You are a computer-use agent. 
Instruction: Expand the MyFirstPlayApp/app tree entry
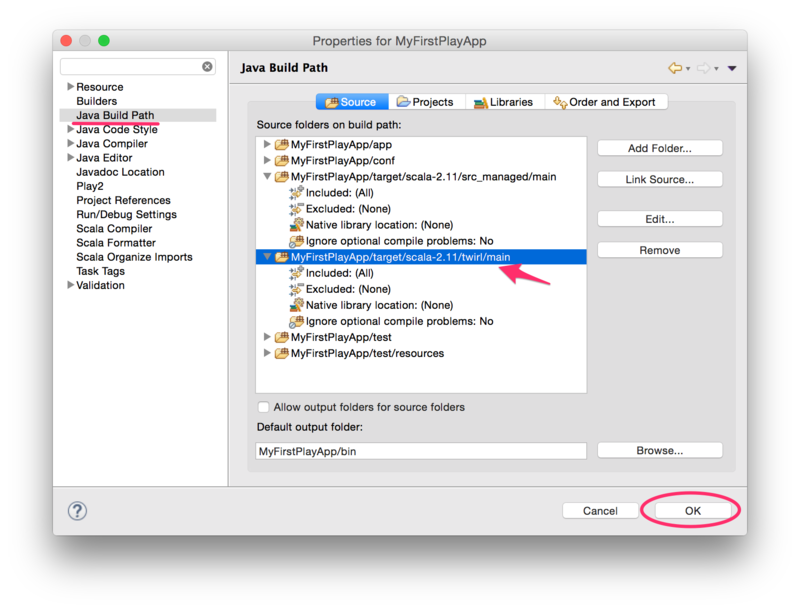click(267, 142)
